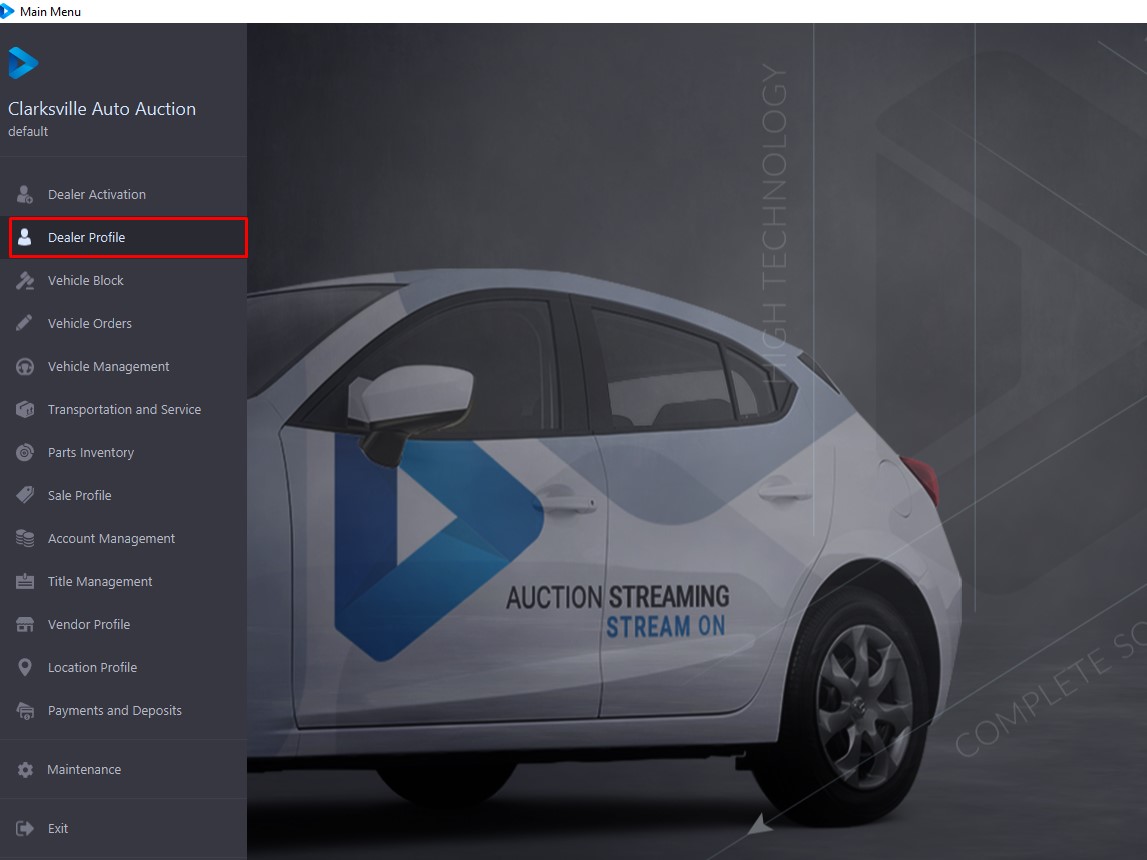
Task: Select Transportation and Service menu entry
Action: coord(124,410)
